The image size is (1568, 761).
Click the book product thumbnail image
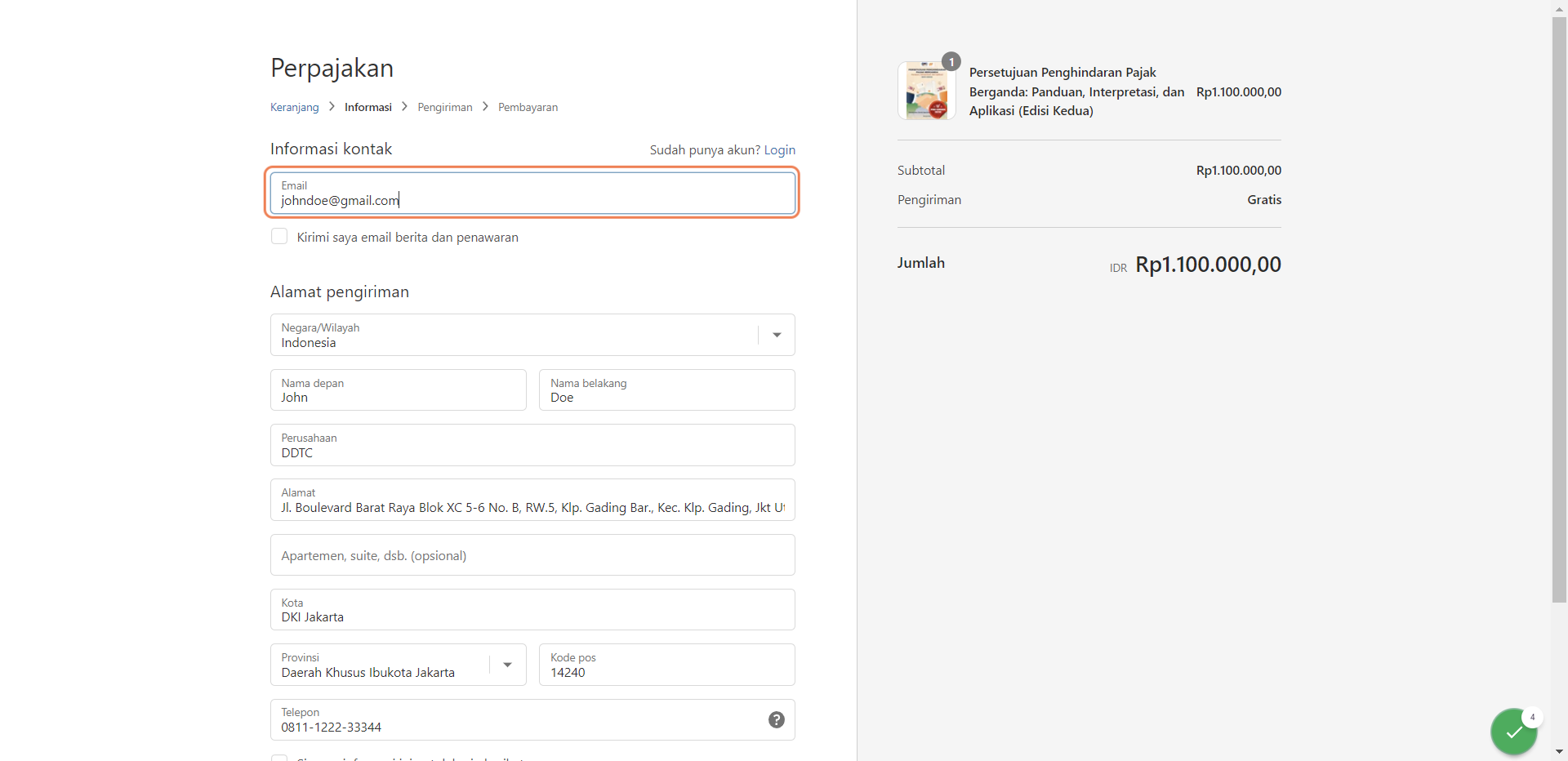coord(927,91)
